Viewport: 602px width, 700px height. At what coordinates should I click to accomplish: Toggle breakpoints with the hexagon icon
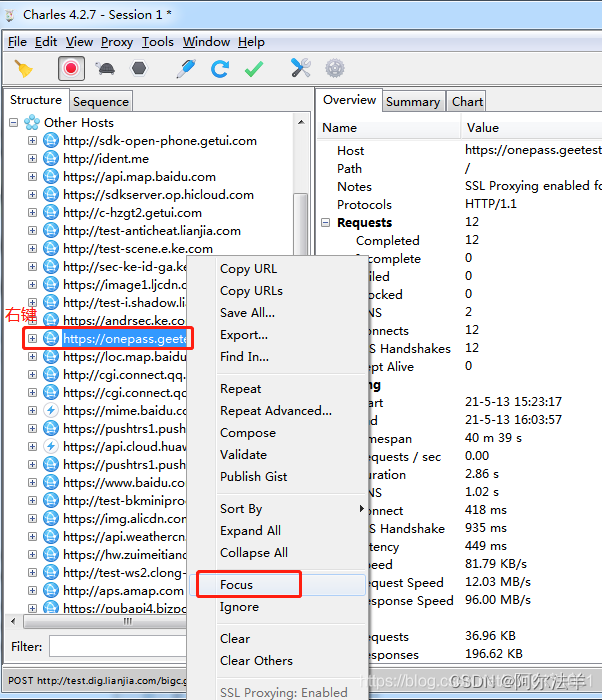139,68
